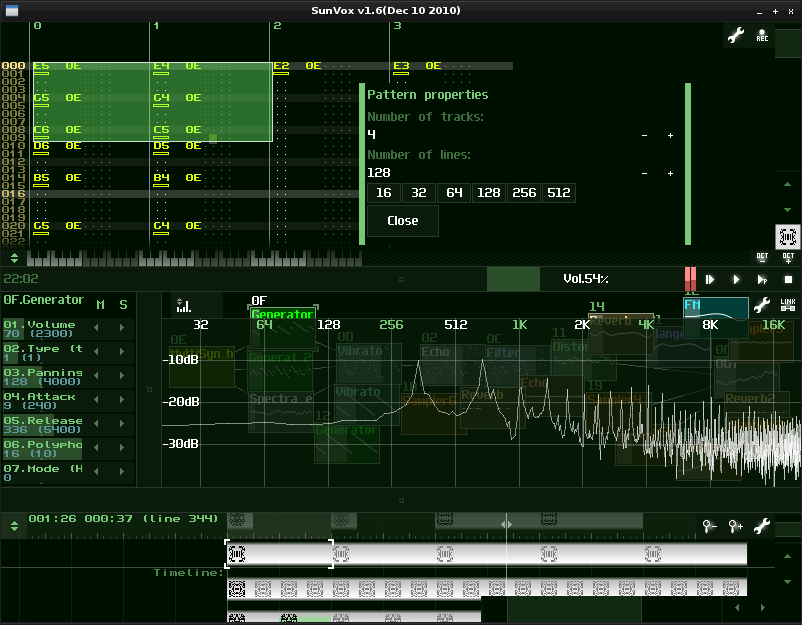Screen dimensions: 802x625
Task: Raise the keyboard octave with OCT+
Action: point(788,258)
